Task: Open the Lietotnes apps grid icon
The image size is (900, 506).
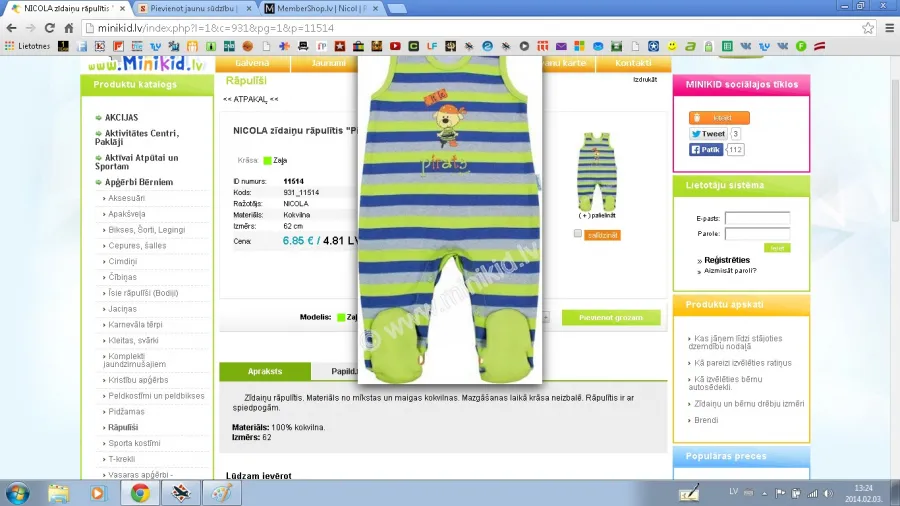Action: (10, 46)
